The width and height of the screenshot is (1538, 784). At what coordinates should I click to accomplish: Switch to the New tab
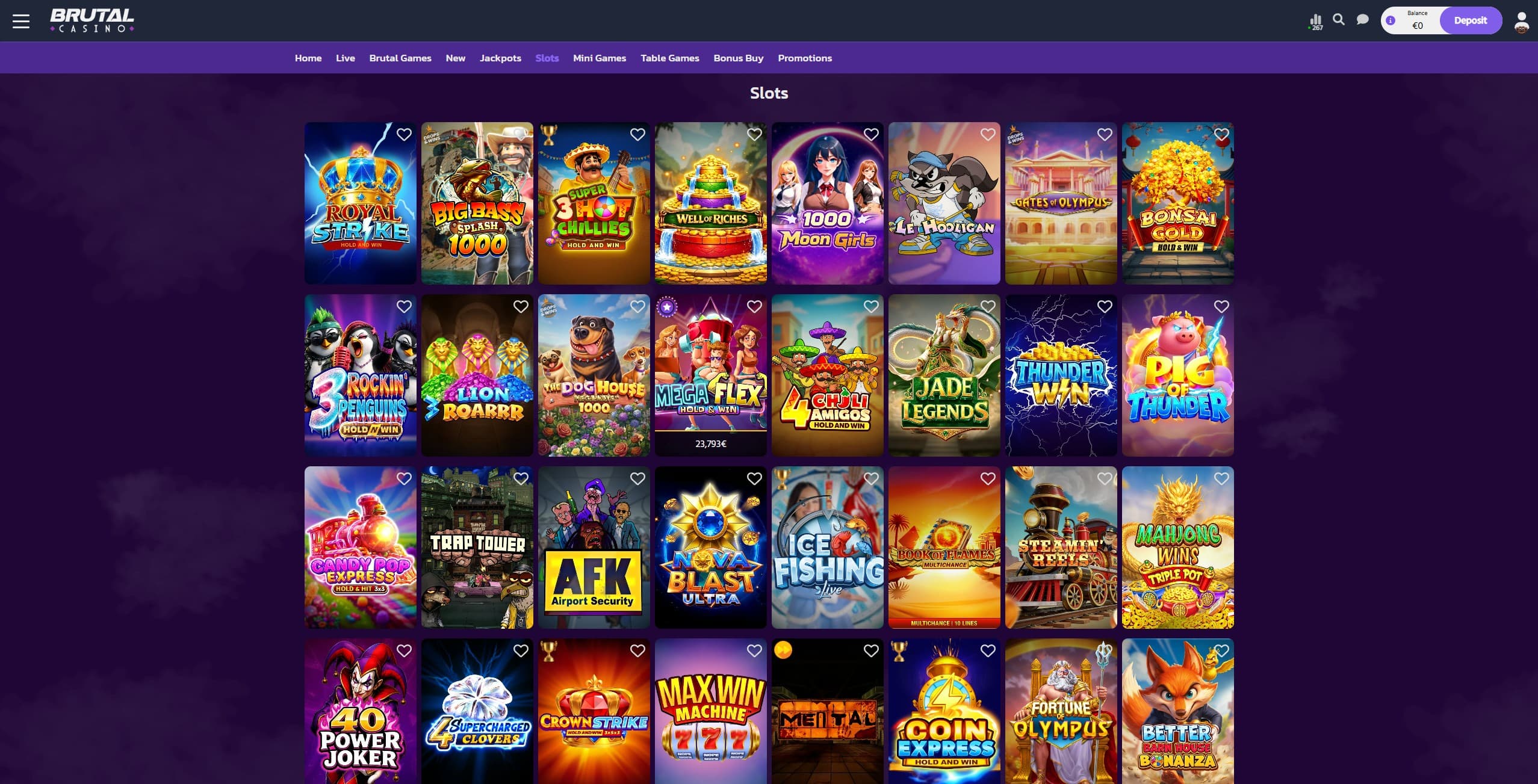click(456, 58)
